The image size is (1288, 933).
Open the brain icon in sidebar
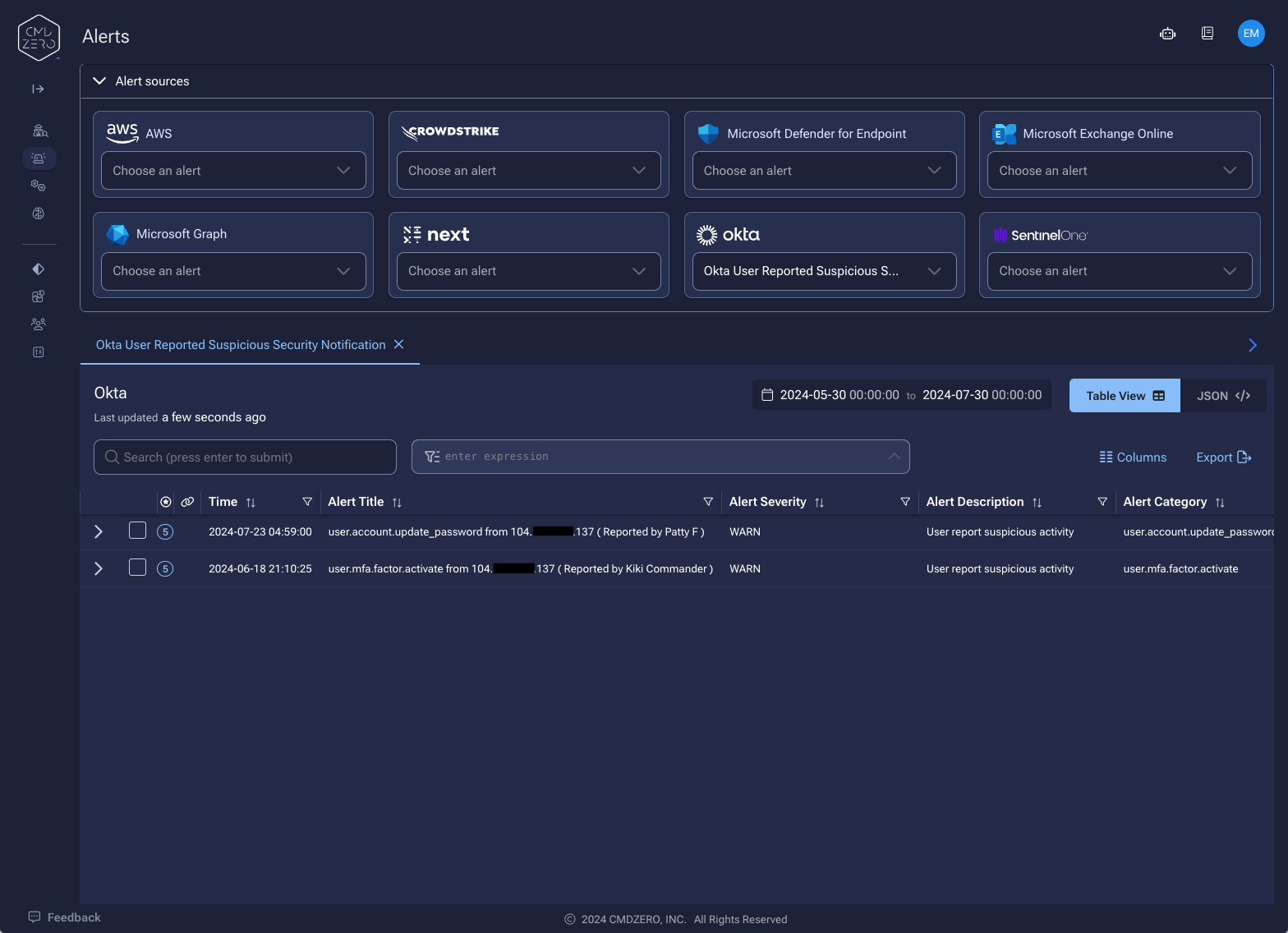coord(39,214)
